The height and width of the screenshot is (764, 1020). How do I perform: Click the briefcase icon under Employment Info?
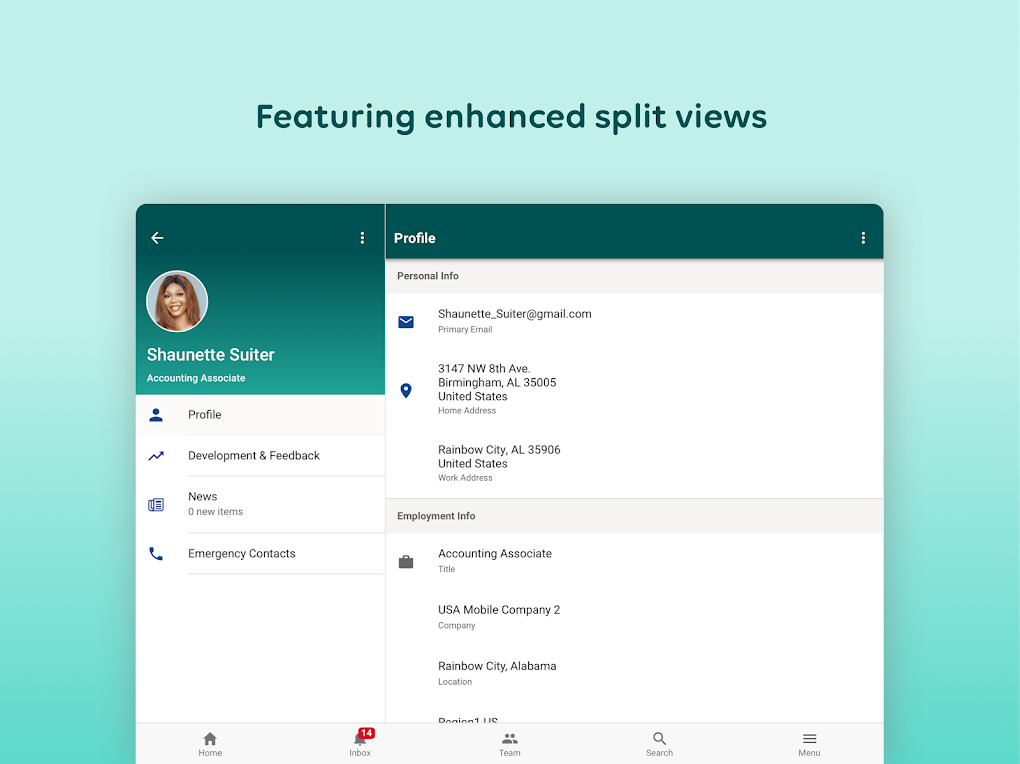point(405,561)
